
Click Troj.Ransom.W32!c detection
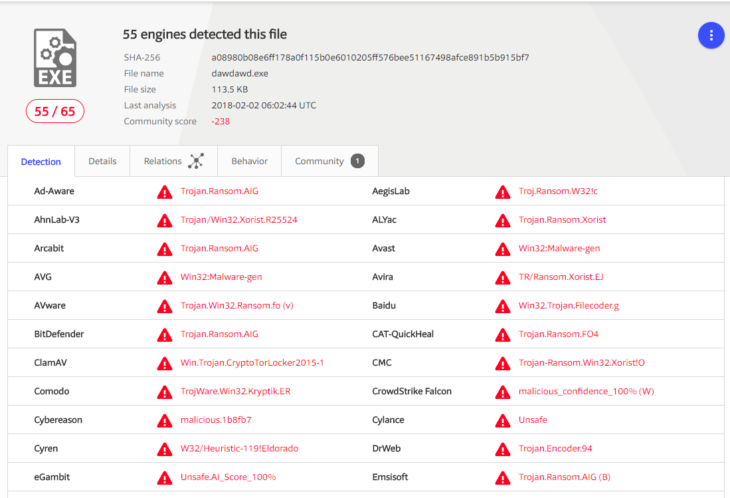558,191
